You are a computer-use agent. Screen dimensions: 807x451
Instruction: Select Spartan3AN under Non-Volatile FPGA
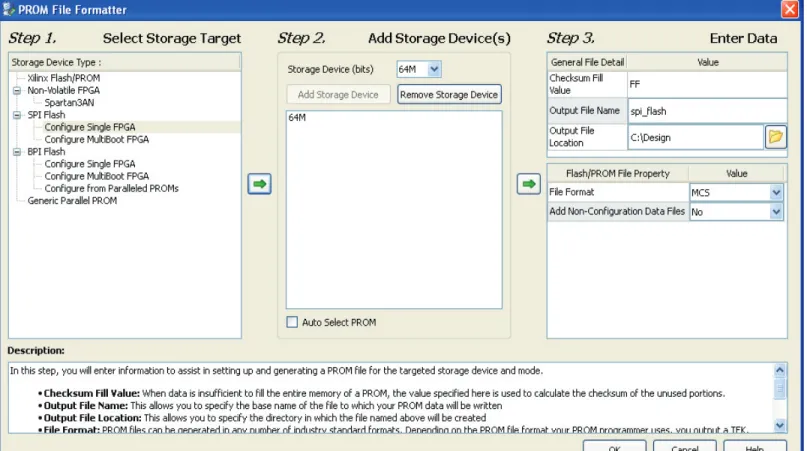pyautogui.click(x=69, y=102)
